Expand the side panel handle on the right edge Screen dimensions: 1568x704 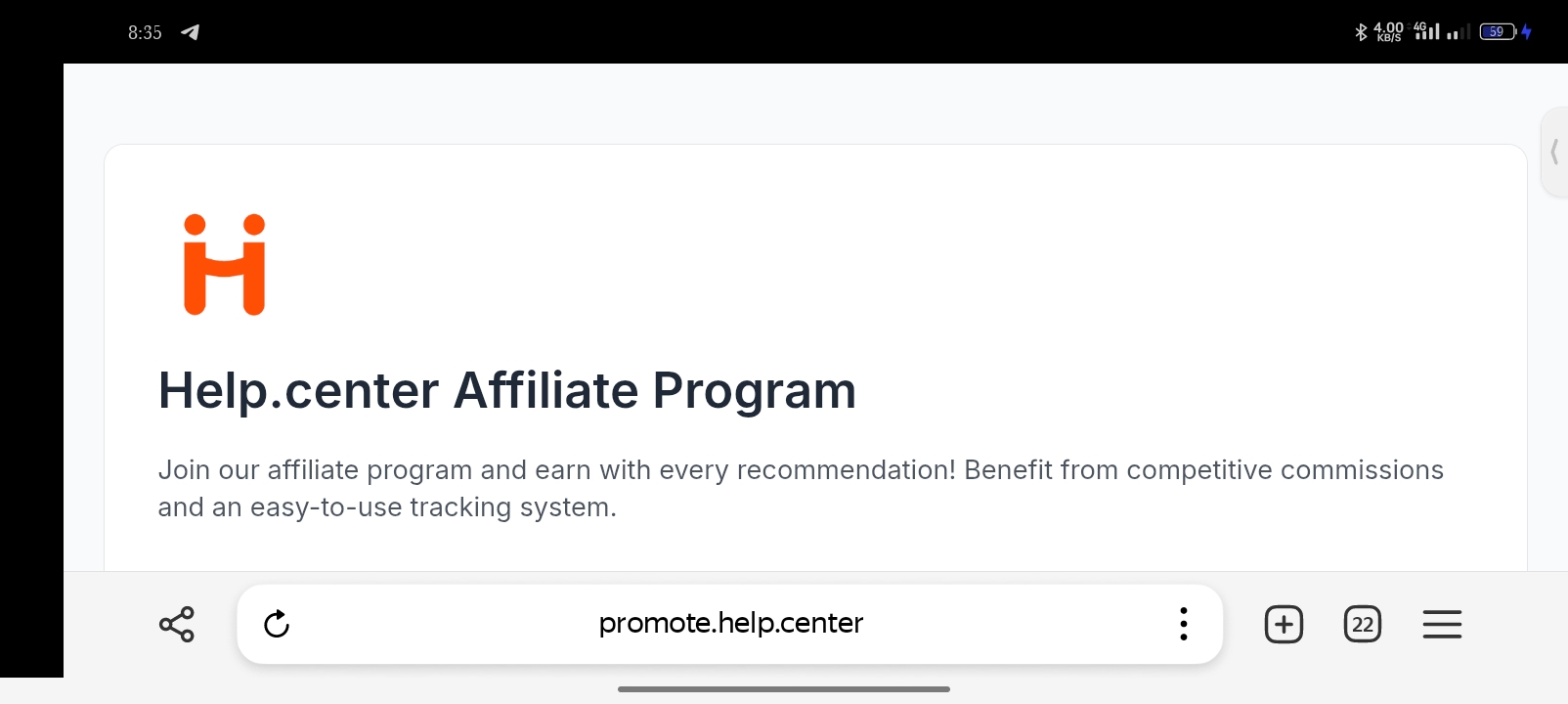1554,153
